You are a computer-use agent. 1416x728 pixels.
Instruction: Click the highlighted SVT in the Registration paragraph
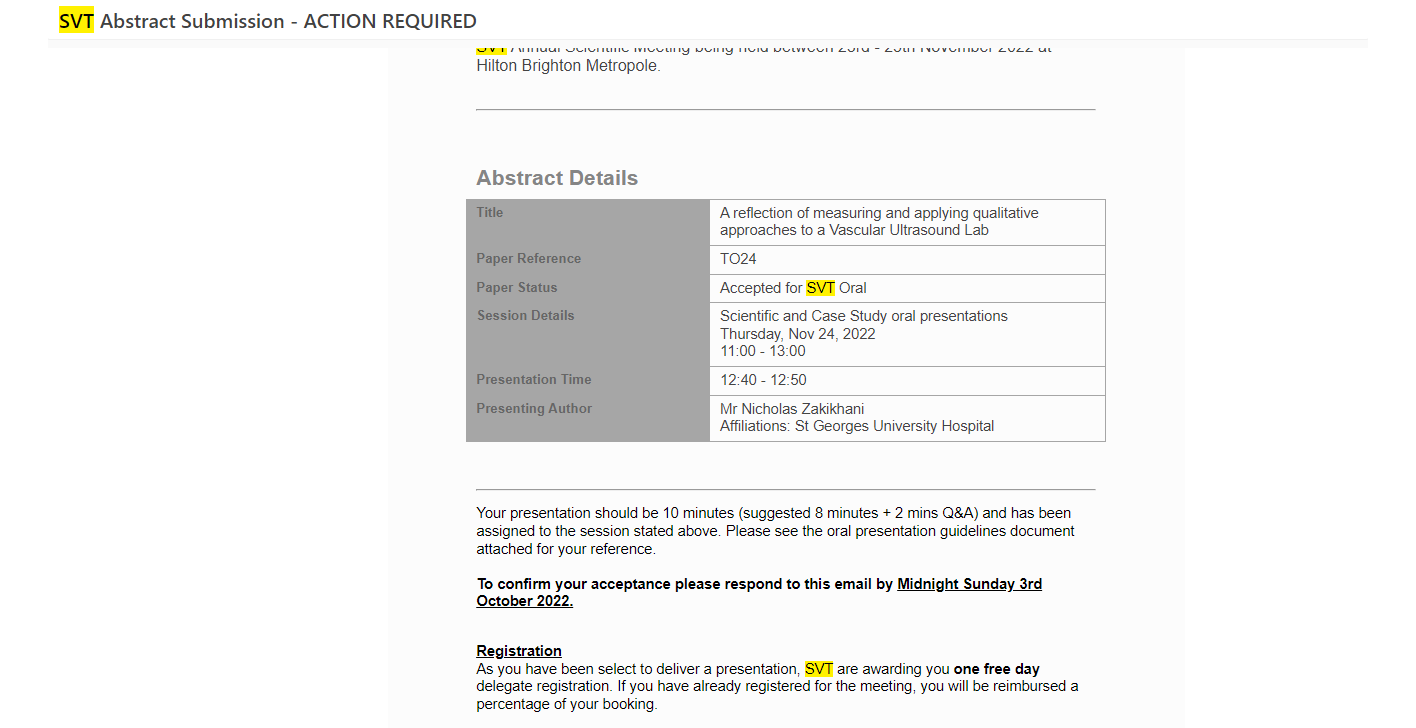point(819,669)
